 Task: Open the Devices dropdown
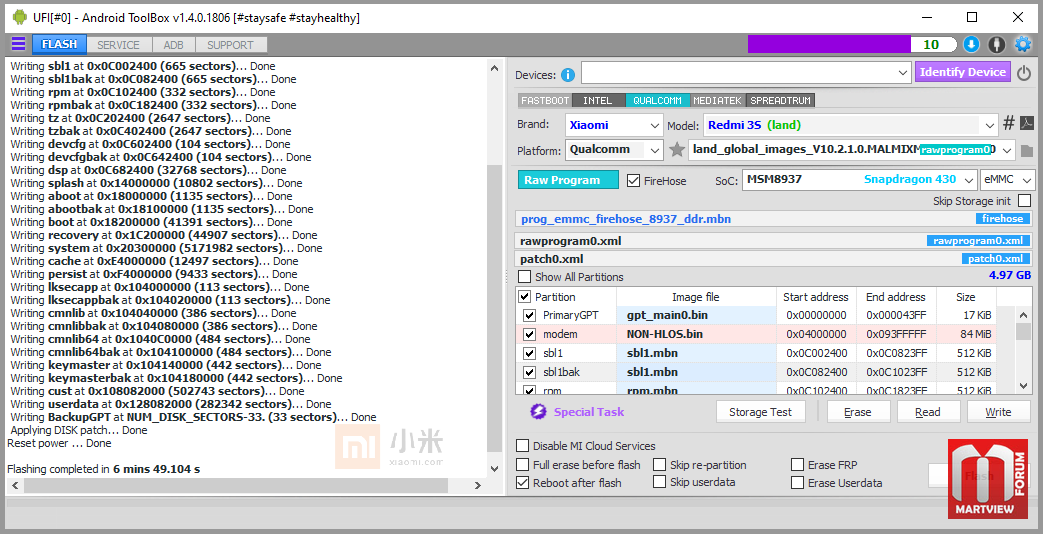tap(746, 72)
